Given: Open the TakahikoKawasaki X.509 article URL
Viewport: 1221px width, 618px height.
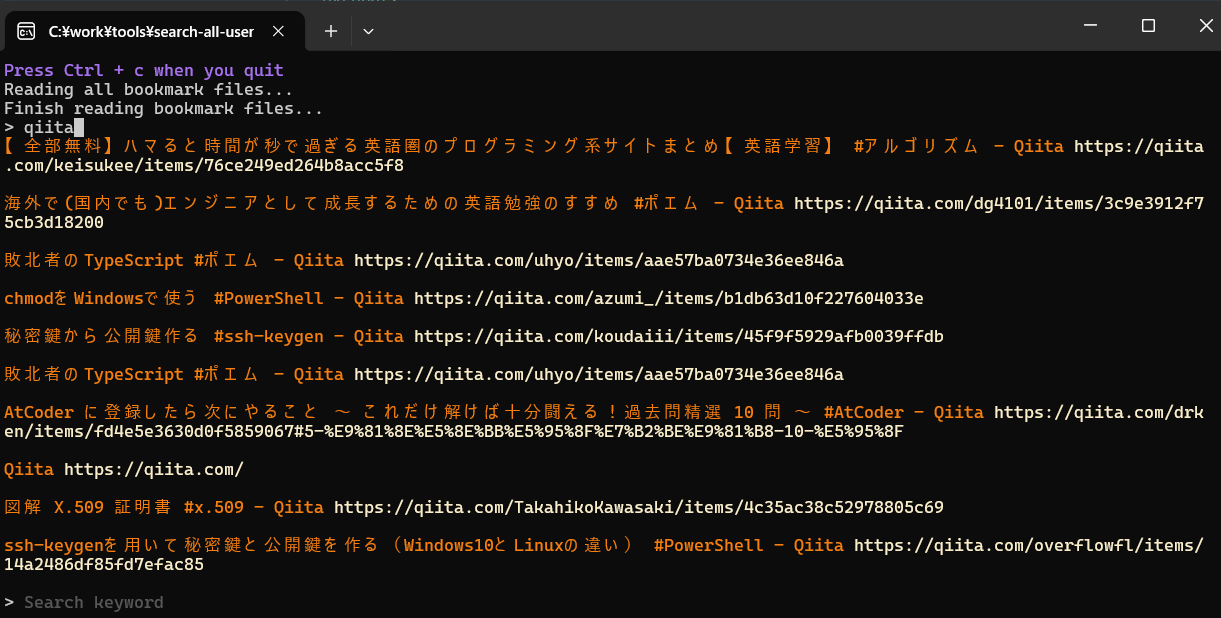Looking at the screenshot, I should click(638, 507).
